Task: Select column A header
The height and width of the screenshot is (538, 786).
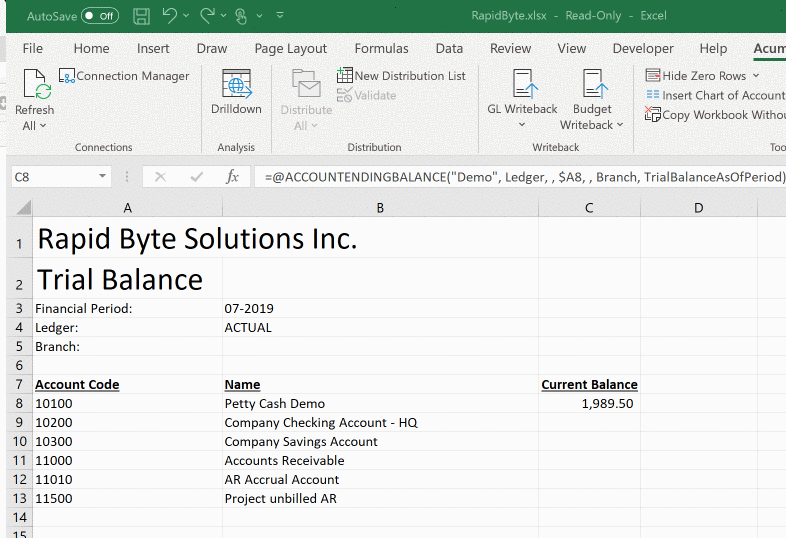Action: pyautogui.click(x=128, y=208)
